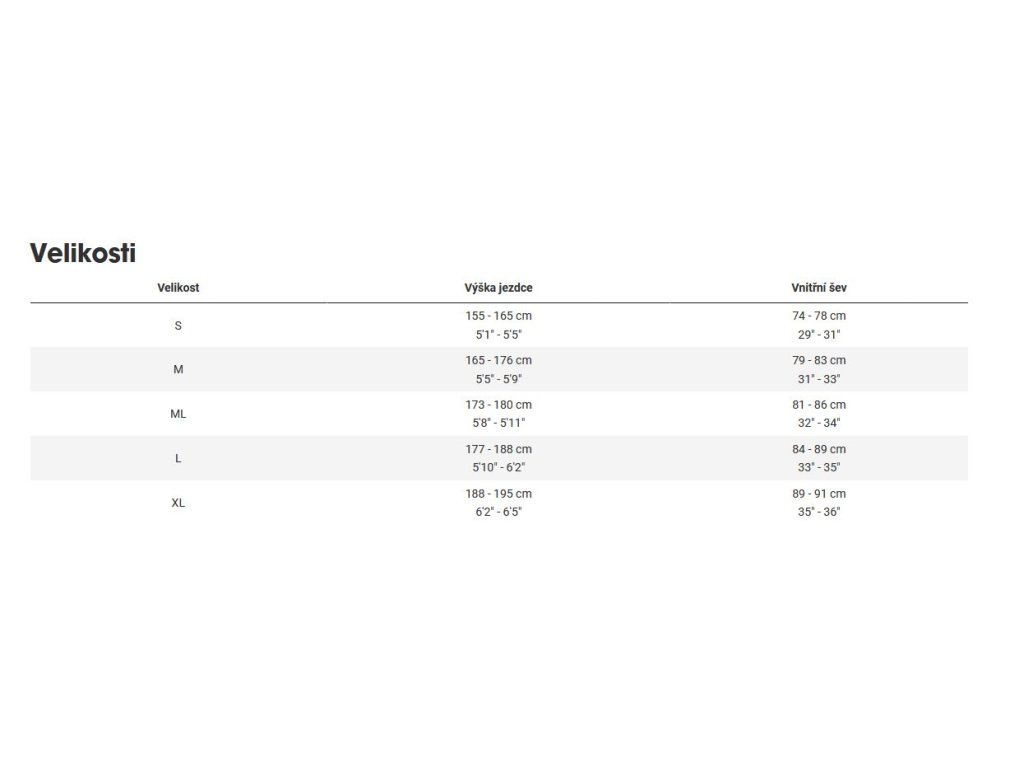Click the 155 - 165 cm height value

click(x=498, y=316)
